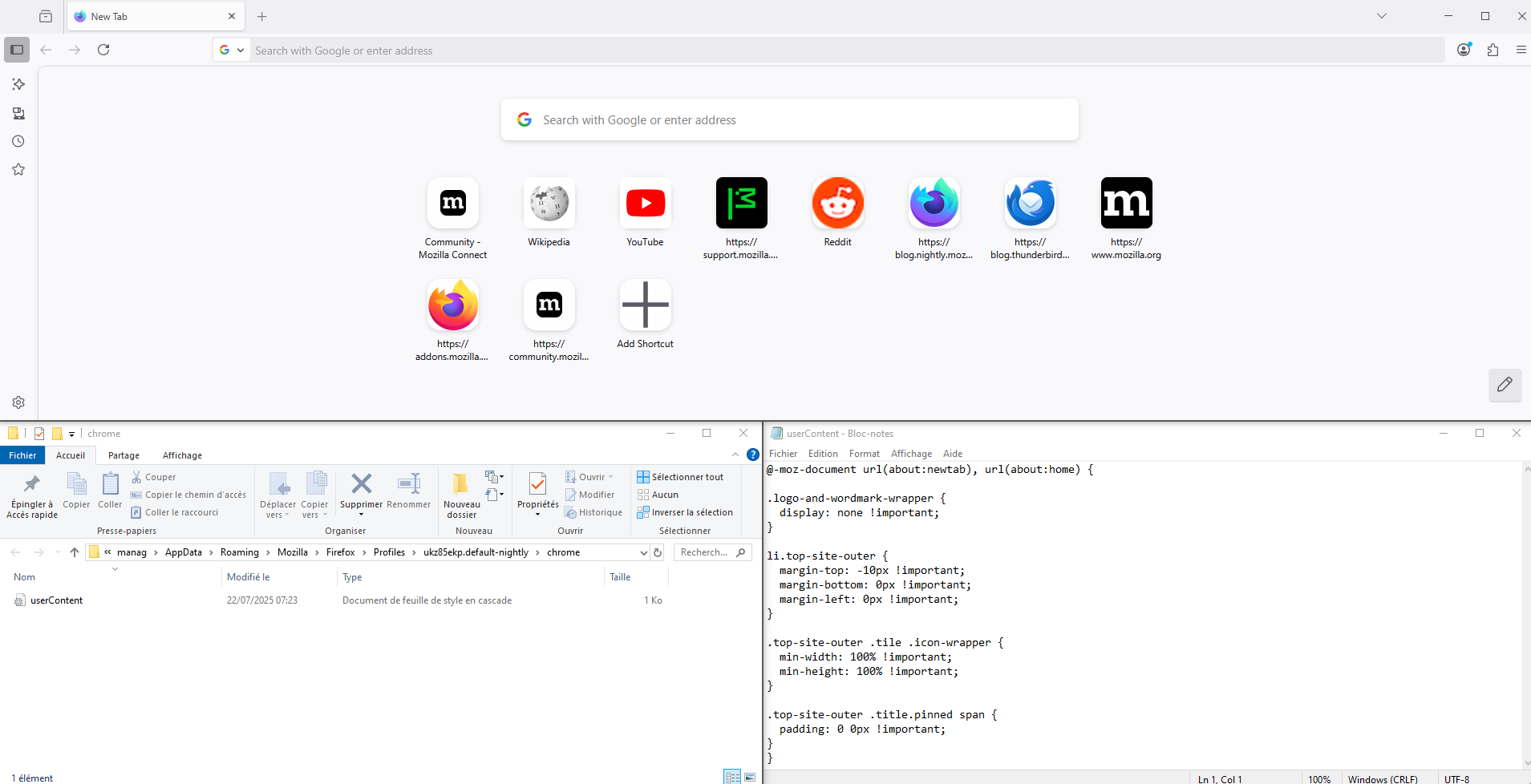Select the userContent file in the list
This screenshot has width=1531, height=784.
[x=56, y=600]
